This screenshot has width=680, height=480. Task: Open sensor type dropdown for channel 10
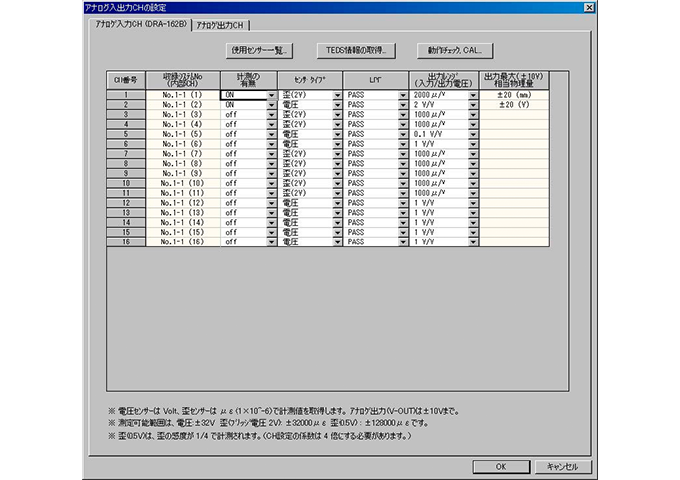(337, 183)
